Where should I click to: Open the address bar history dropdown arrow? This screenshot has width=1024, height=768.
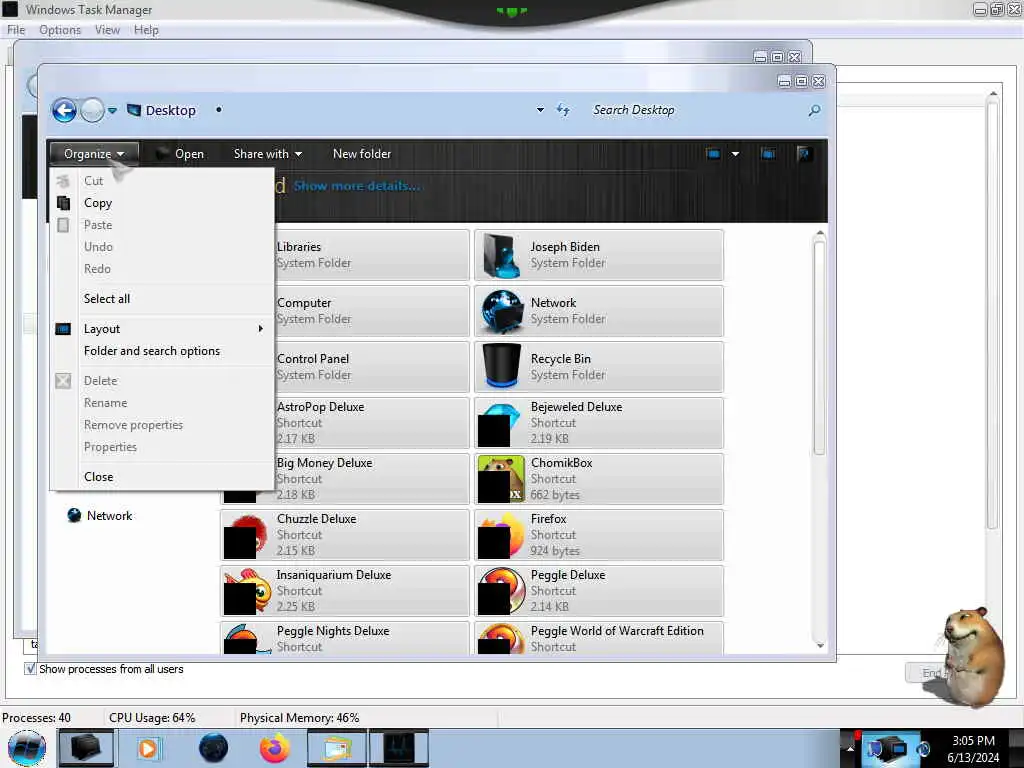click(540, 110)
